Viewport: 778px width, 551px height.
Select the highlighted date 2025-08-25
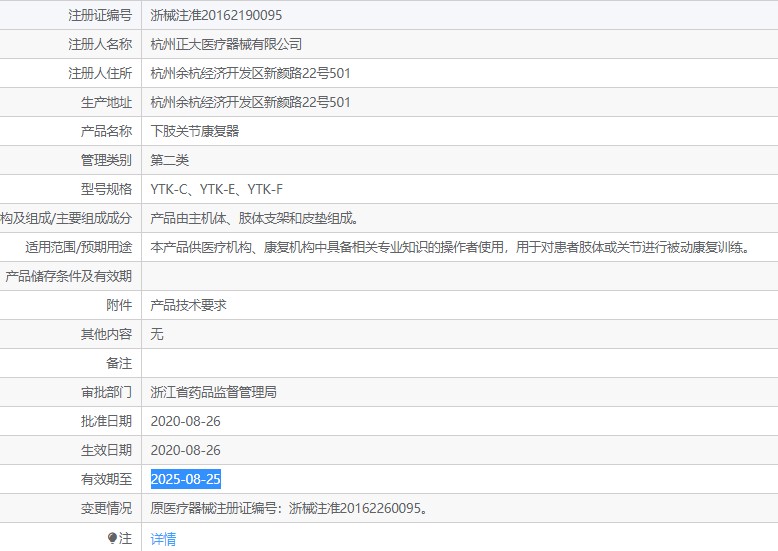[186, 479]
